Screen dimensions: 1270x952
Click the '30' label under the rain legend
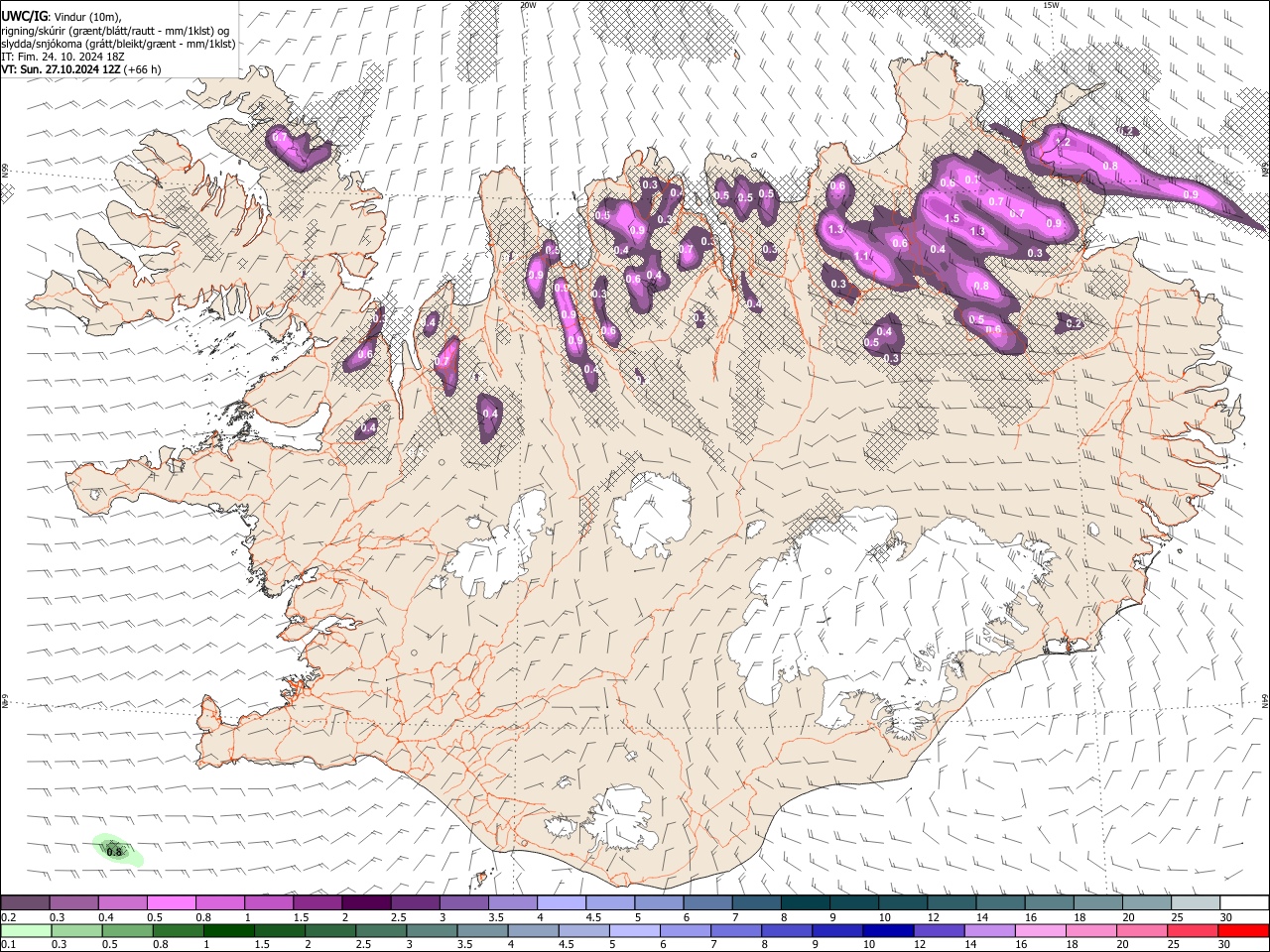[x=1223, y=944]
